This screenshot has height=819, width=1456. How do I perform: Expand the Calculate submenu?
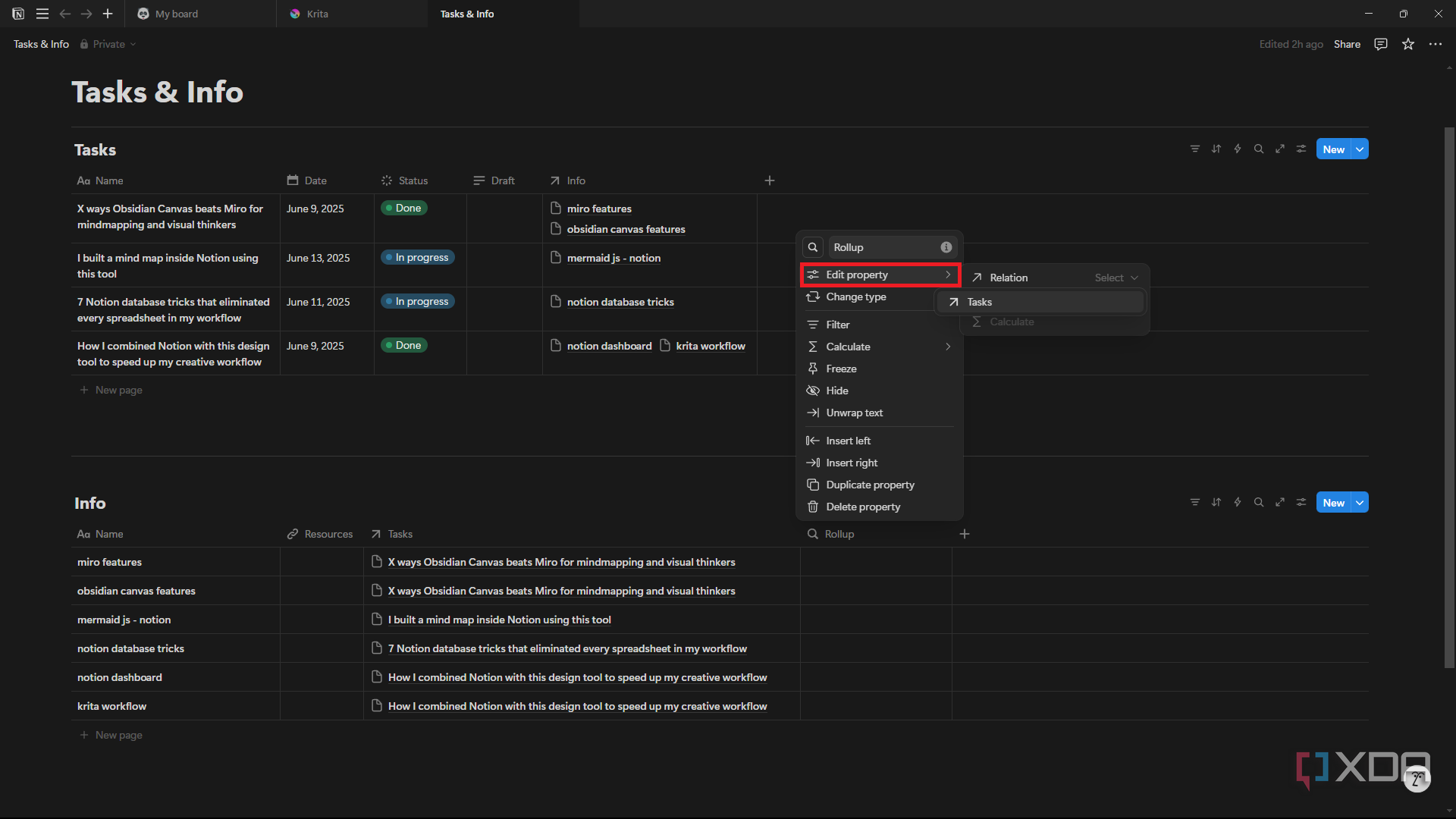click(880, 347)
